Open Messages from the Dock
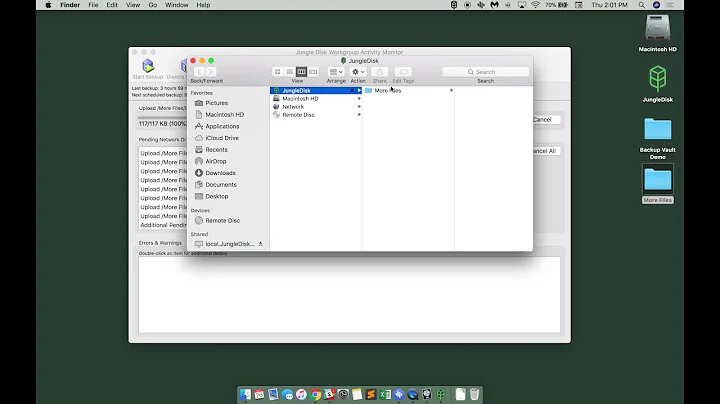The image size is (720, 404). pos(287,394)
